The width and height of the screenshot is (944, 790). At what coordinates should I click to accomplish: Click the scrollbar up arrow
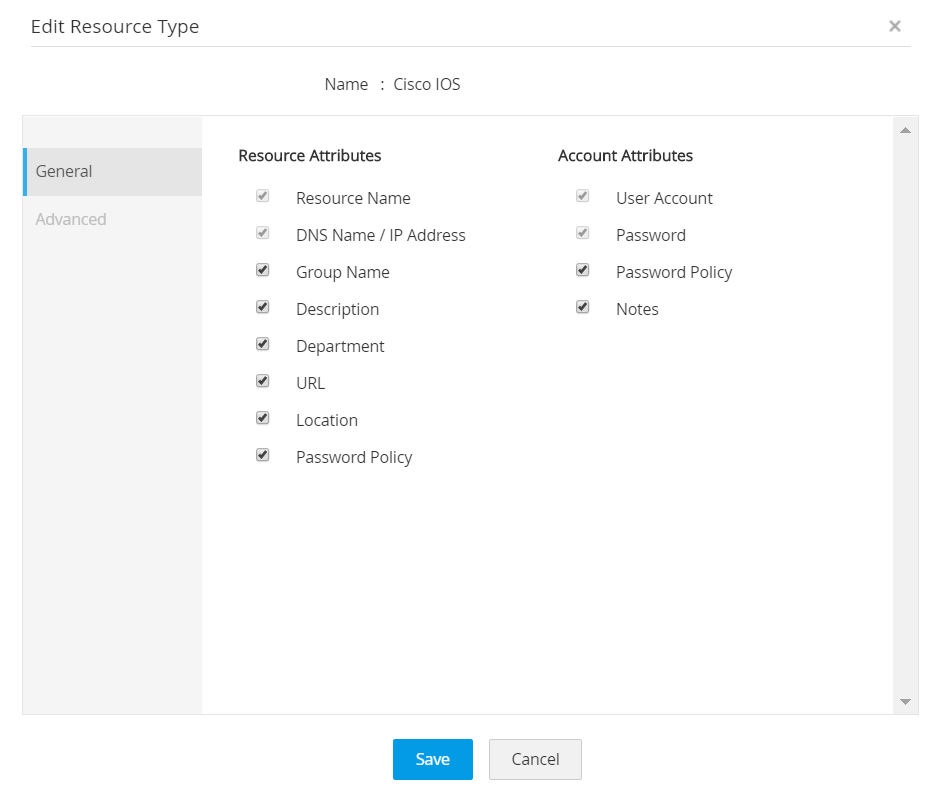[x=905, y=129]
